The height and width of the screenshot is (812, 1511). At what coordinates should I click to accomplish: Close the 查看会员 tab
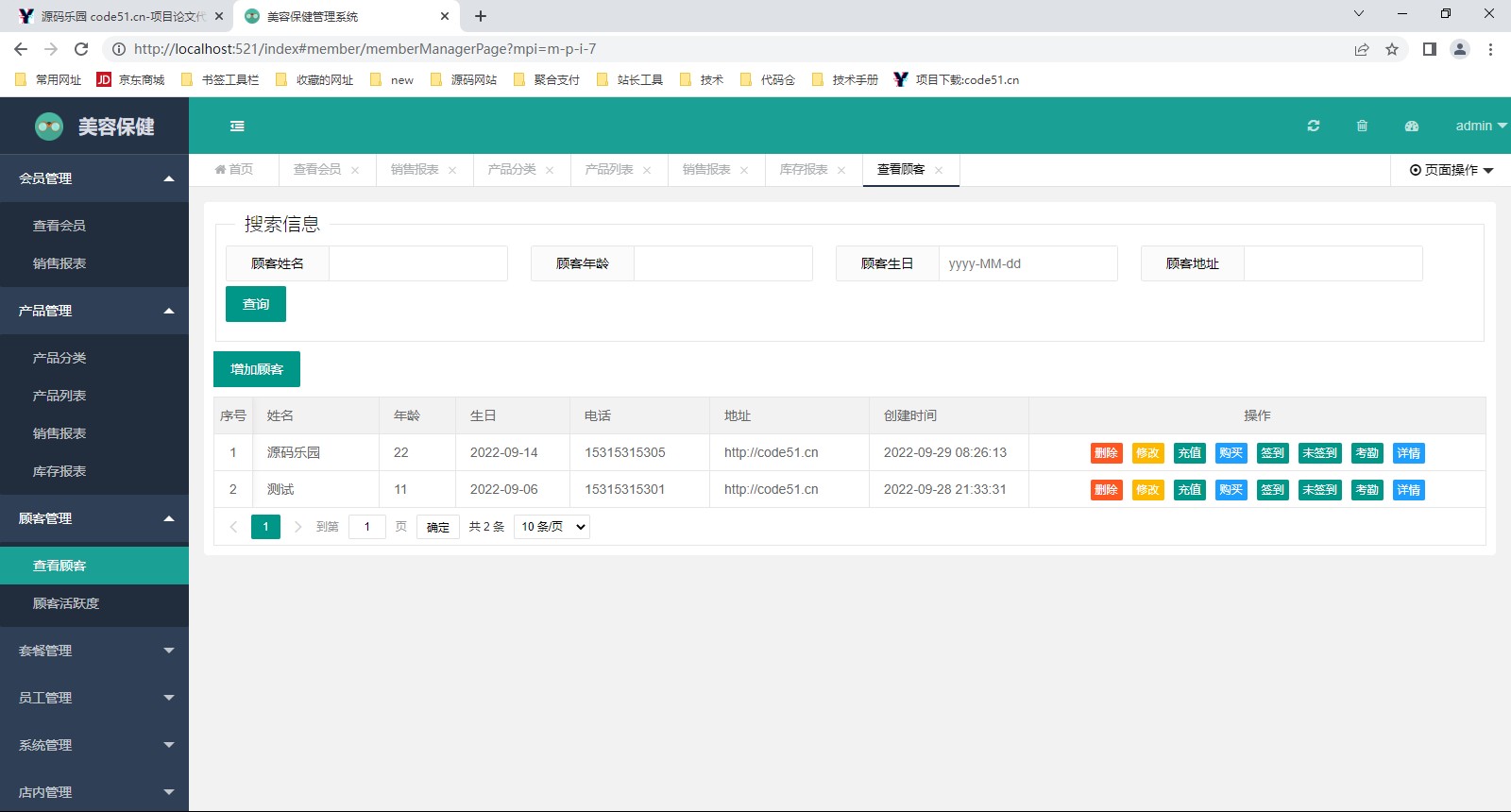[355, 170]
